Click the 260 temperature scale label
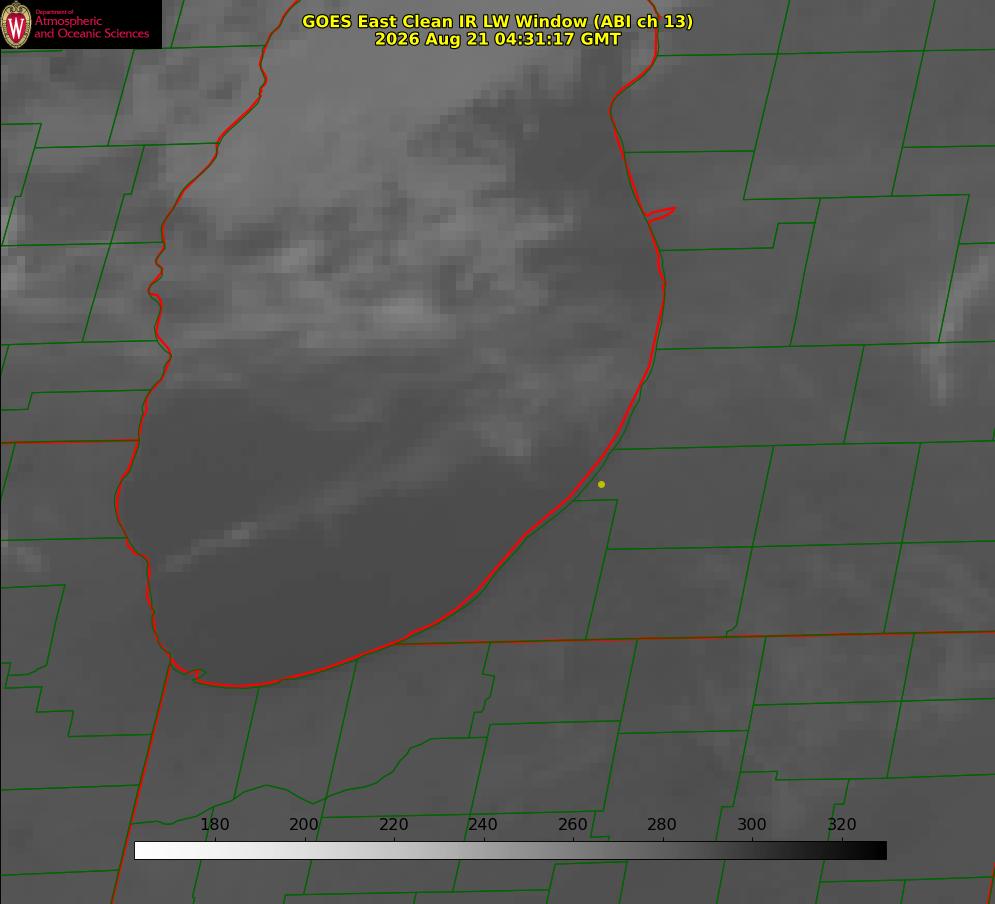The width and height of the screenshot is (995, 904). pos(572,824)
